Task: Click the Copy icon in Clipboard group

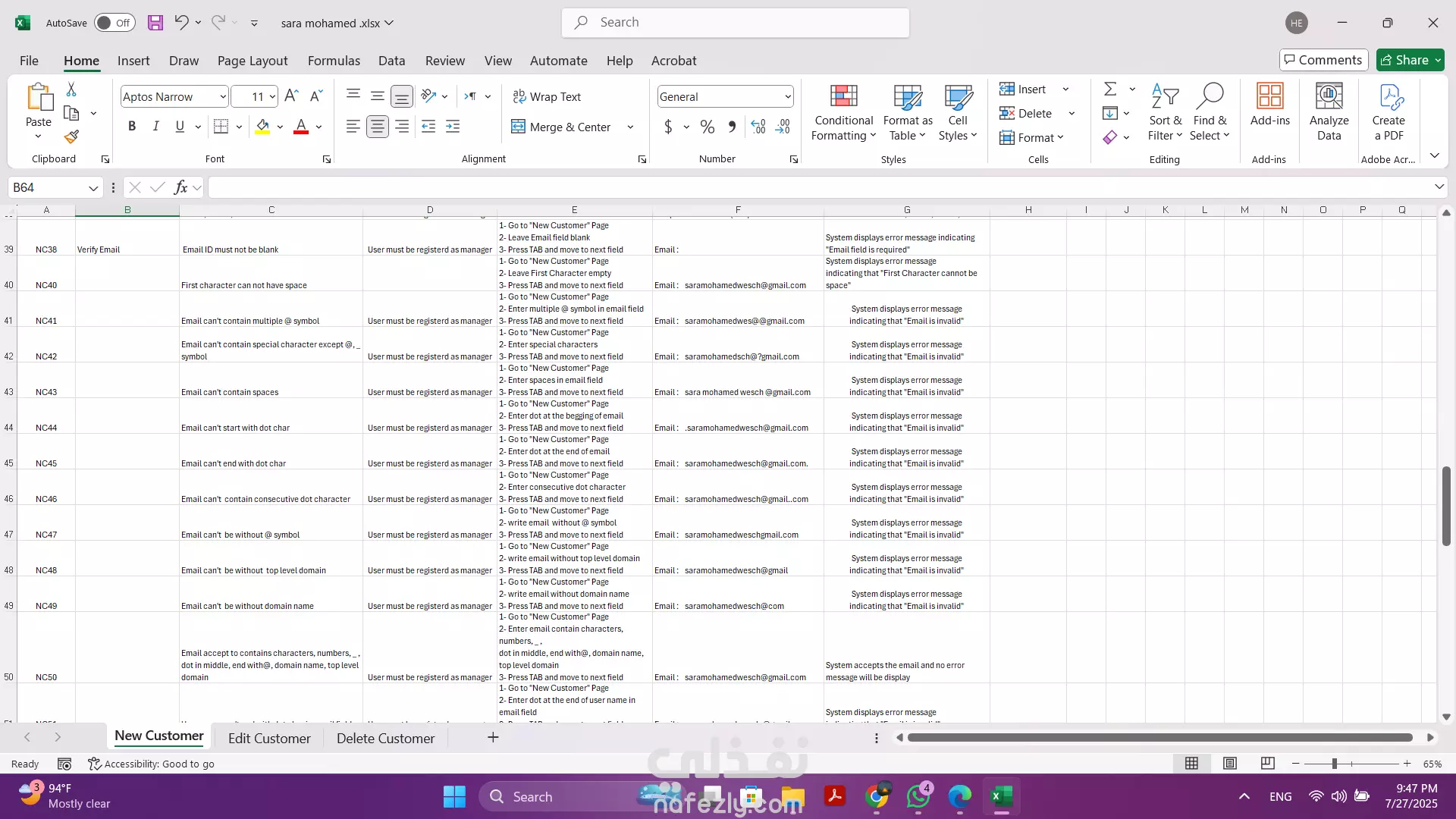Action: [71, 113]
